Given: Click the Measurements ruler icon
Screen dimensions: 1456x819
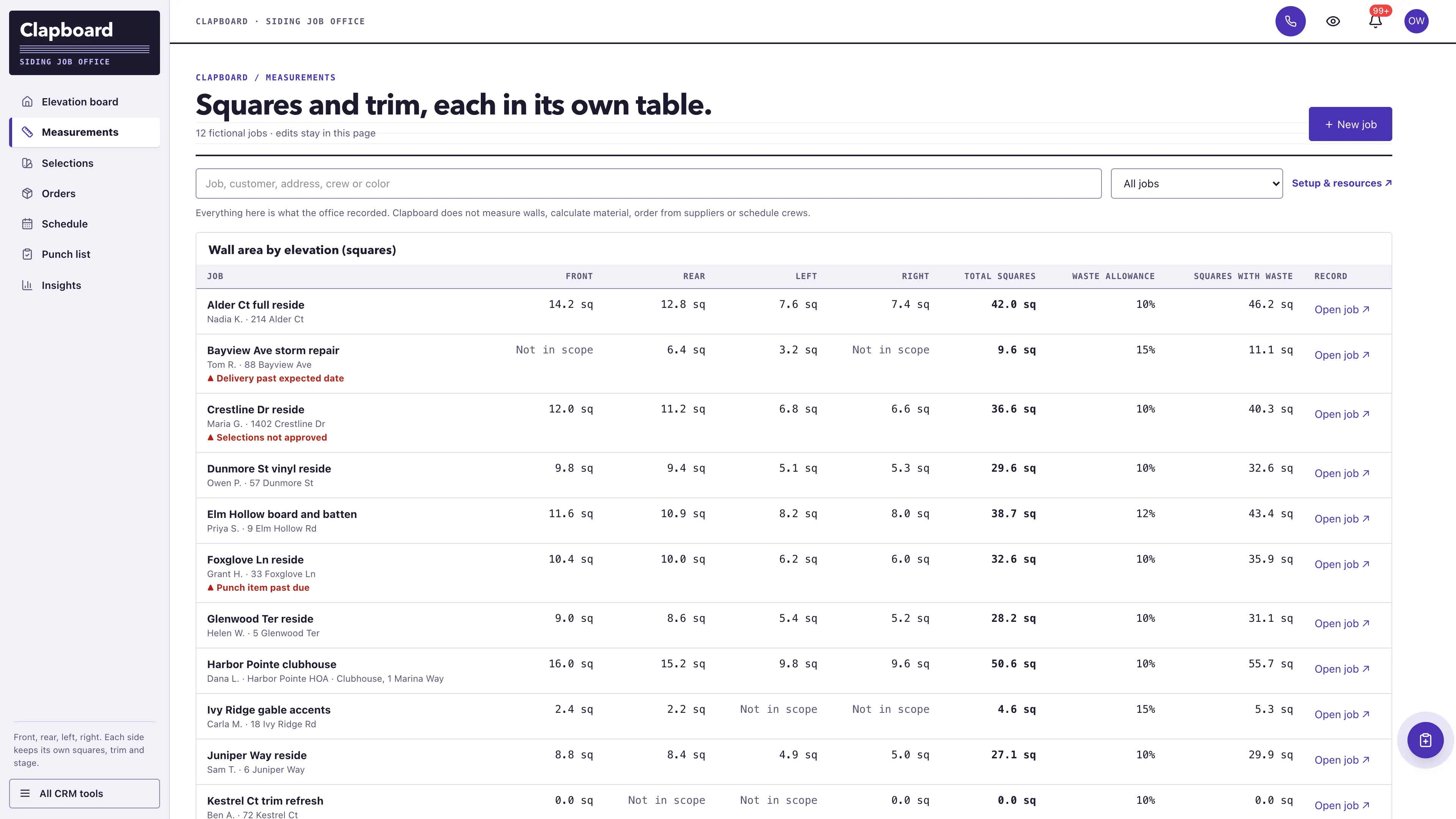Looking at the screenshot, I should pos(27,132).
